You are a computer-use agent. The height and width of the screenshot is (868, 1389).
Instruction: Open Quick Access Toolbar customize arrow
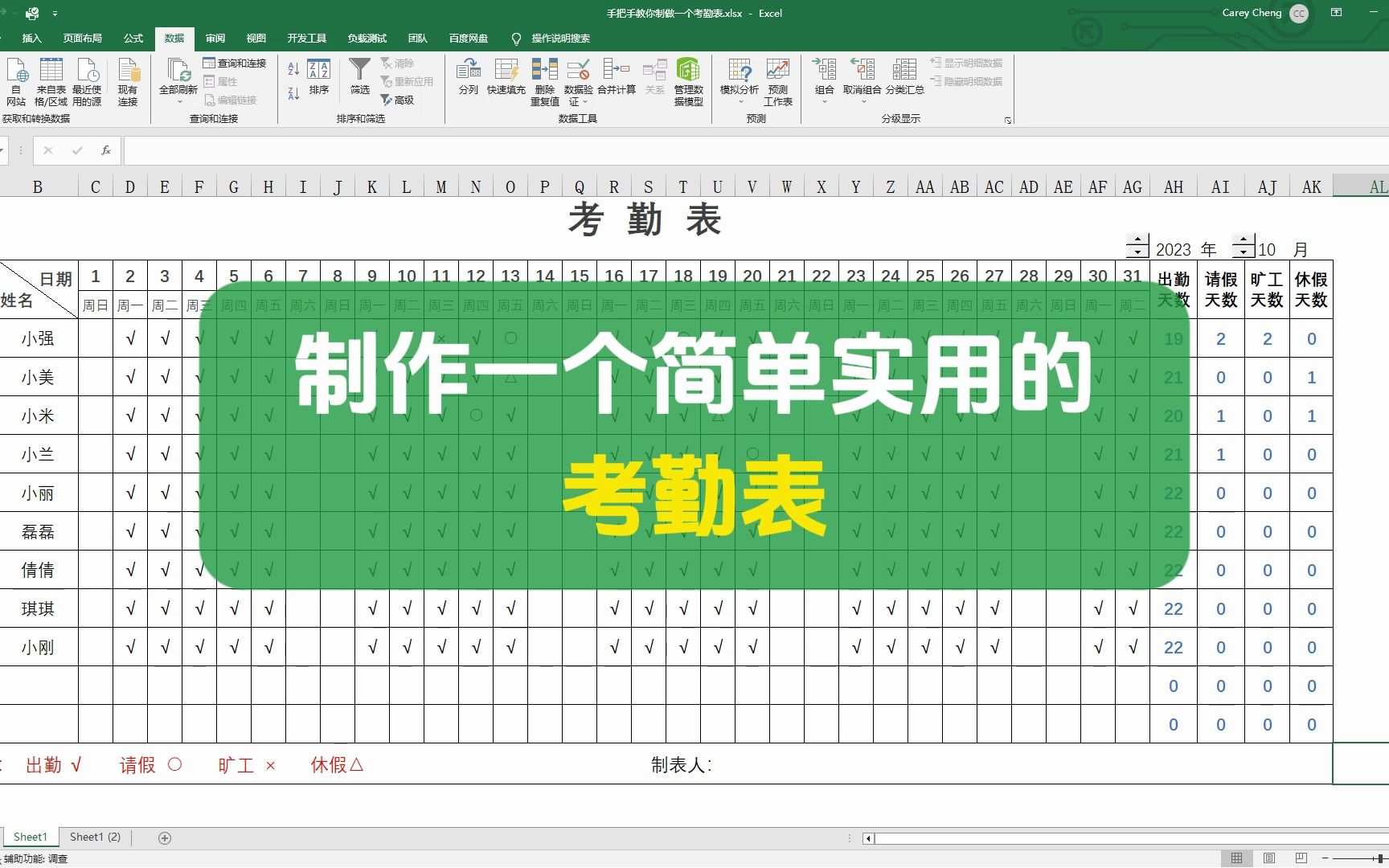[55, 14]
